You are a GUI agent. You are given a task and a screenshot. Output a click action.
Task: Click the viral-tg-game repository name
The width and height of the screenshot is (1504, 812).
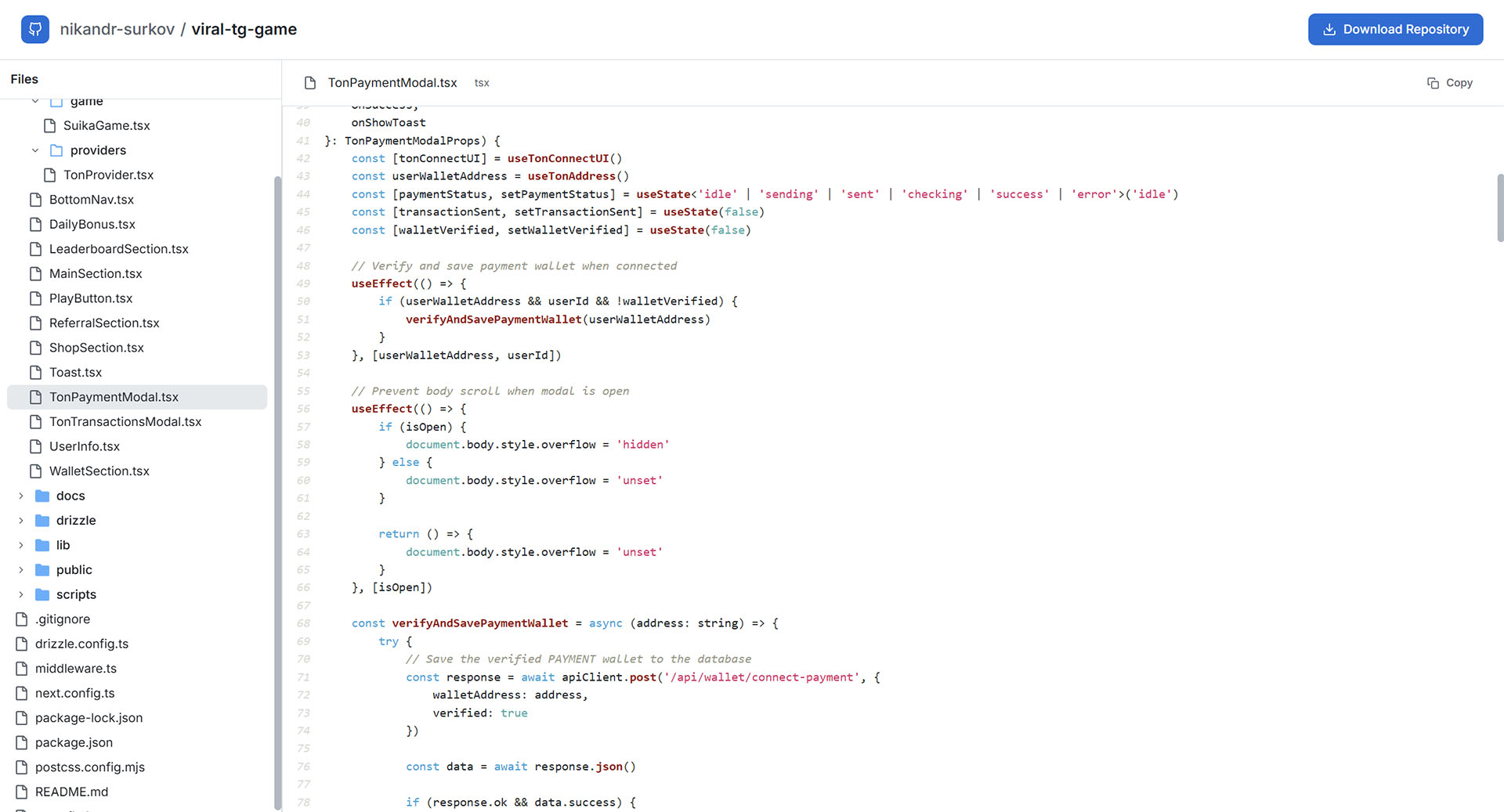[244, 29]
